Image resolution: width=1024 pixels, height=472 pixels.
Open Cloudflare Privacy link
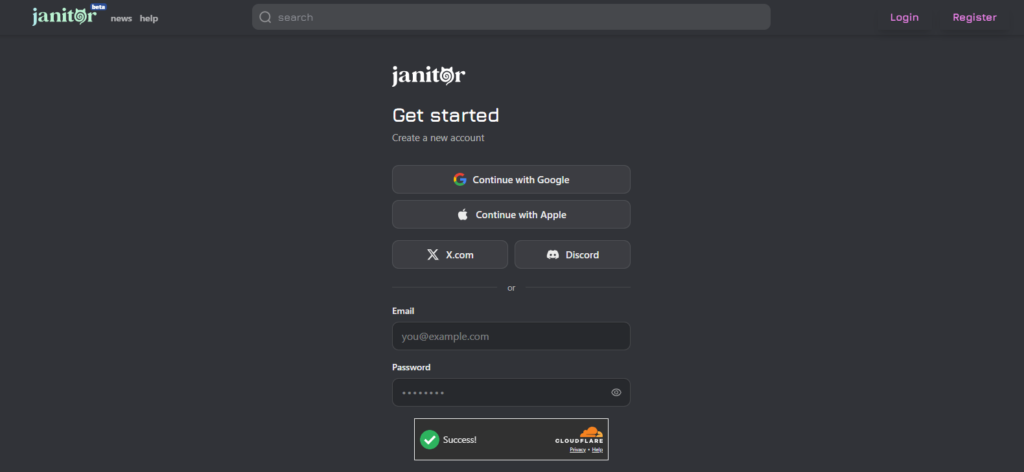click(577, 450)
